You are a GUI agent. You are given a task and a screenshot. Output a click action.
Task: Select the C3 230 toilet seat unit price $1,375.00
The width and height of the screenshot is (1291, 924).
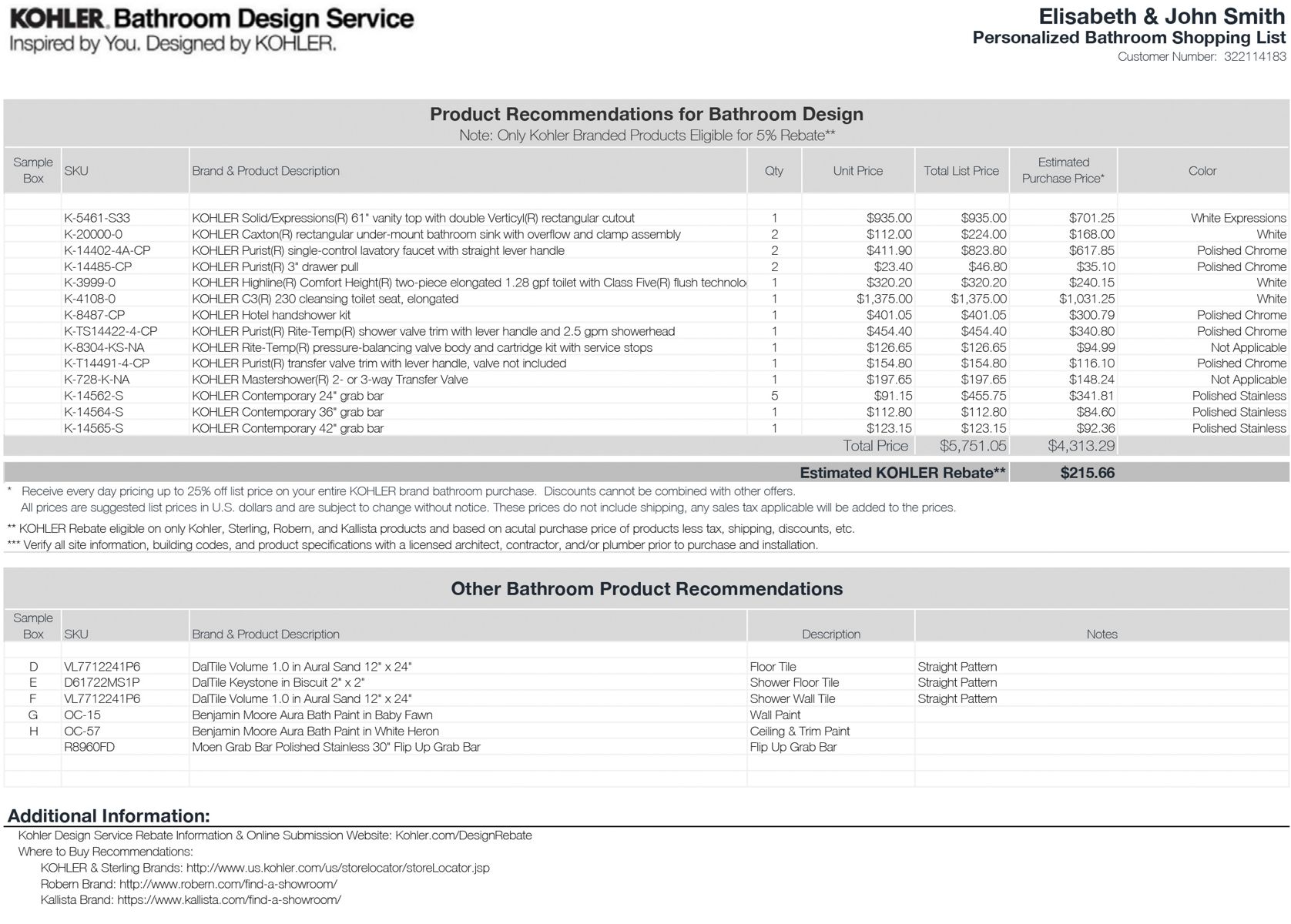pos(884,299)
